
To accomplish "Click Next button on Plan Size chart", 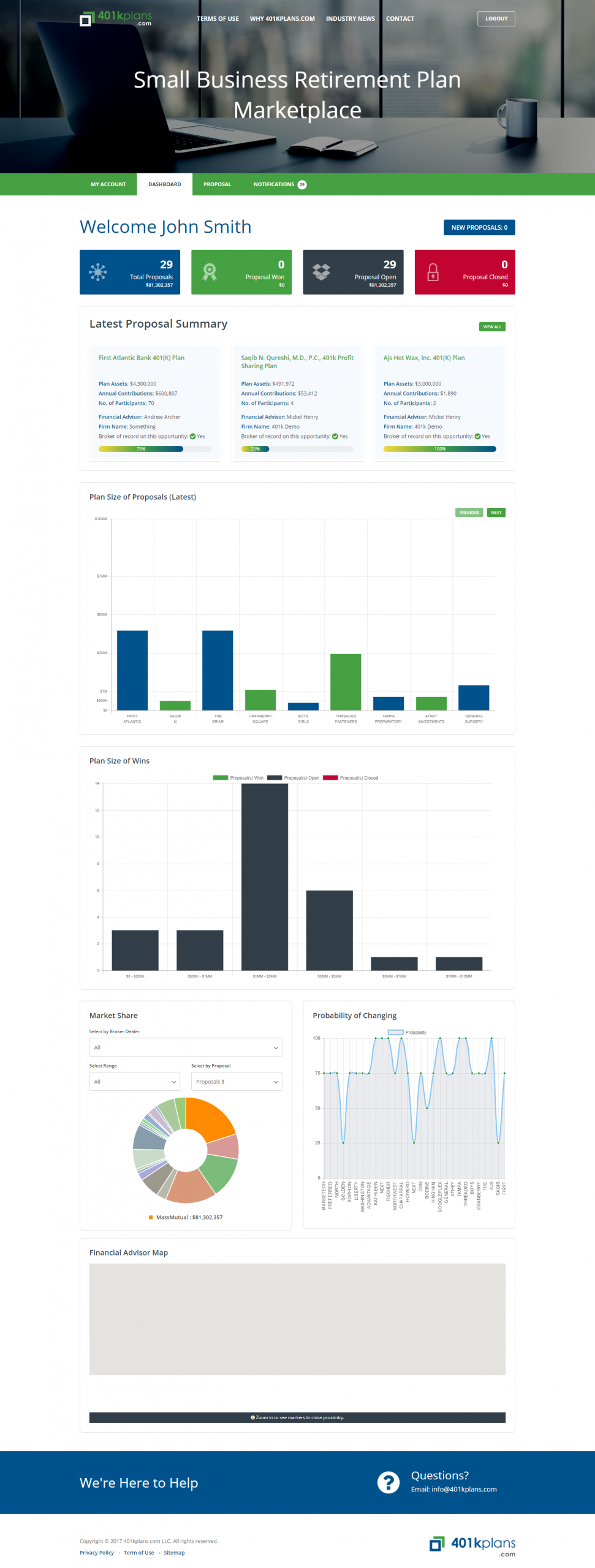I will (x=496, y=512).
